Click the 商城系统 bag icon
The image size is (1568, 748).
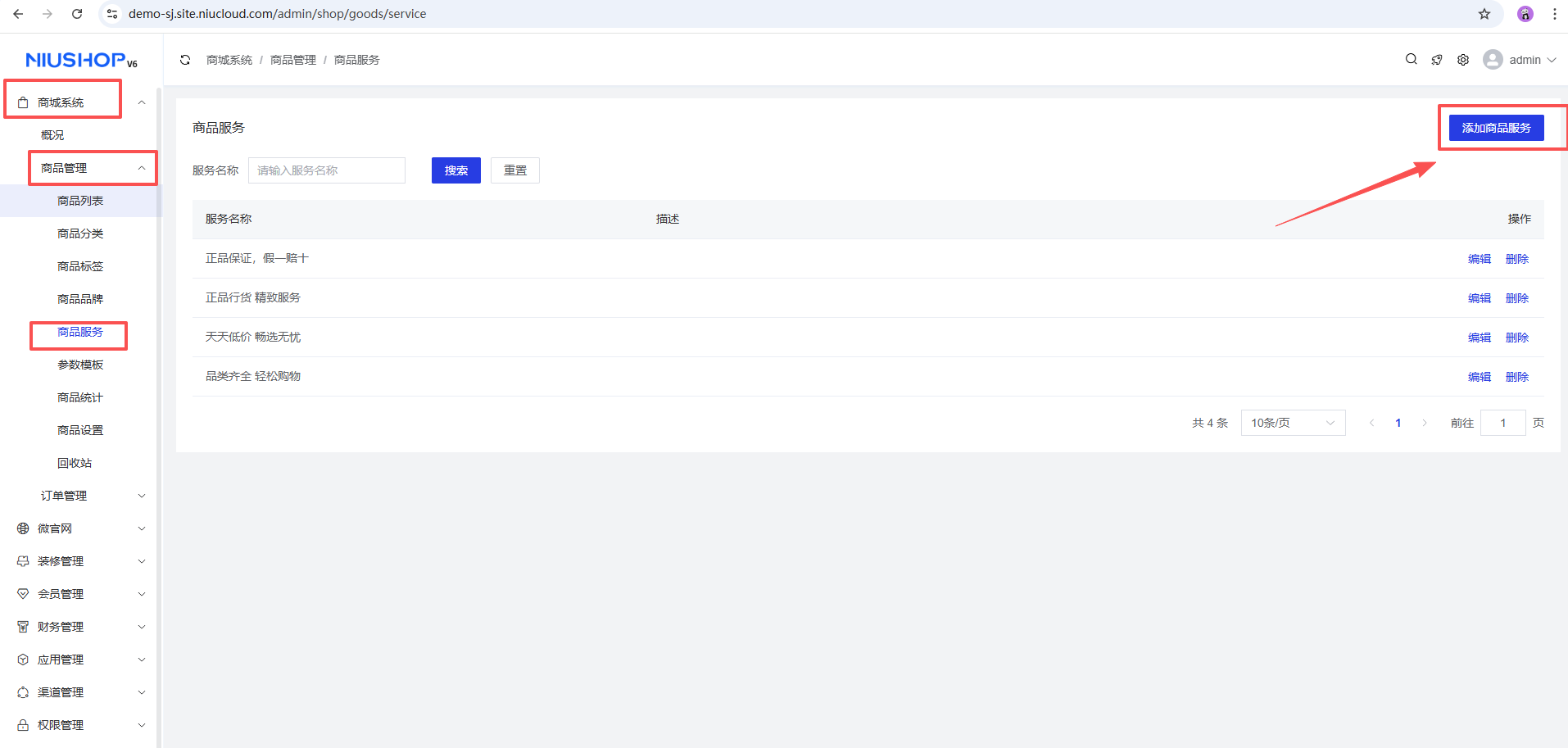click(x=23, y=102)
